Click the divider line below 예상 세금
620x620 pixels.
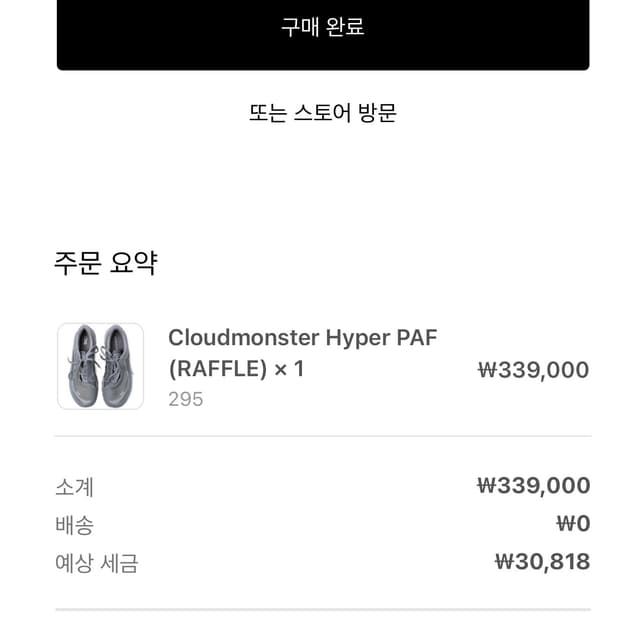[322, 609]
